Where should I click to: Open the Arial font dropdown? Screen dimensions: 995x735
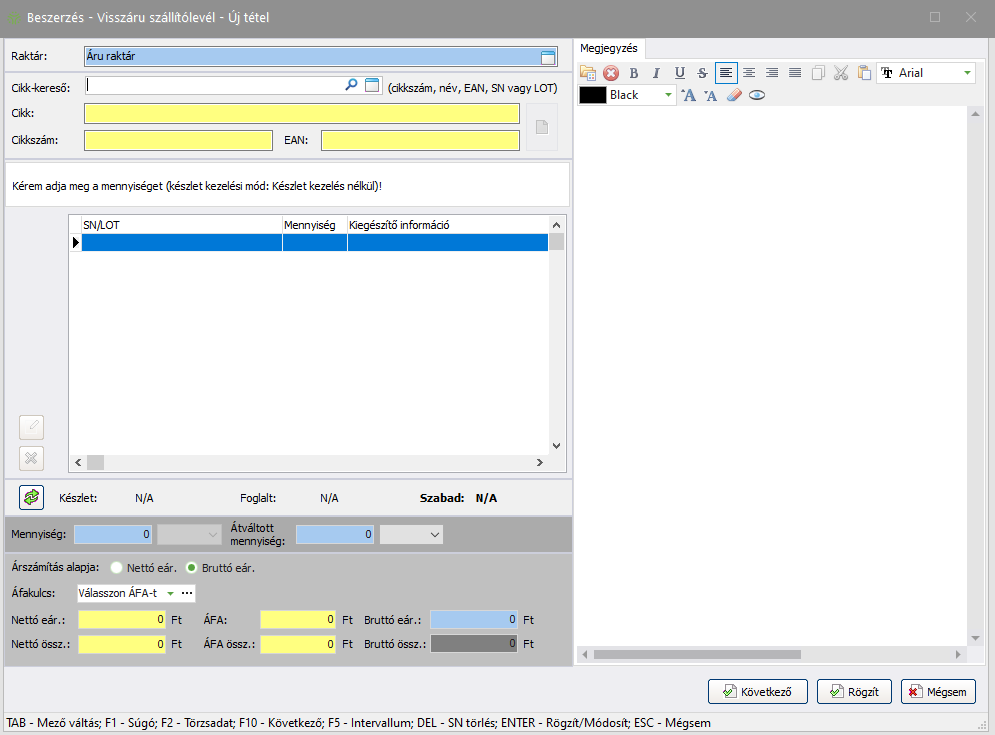(x=967, y=73)
